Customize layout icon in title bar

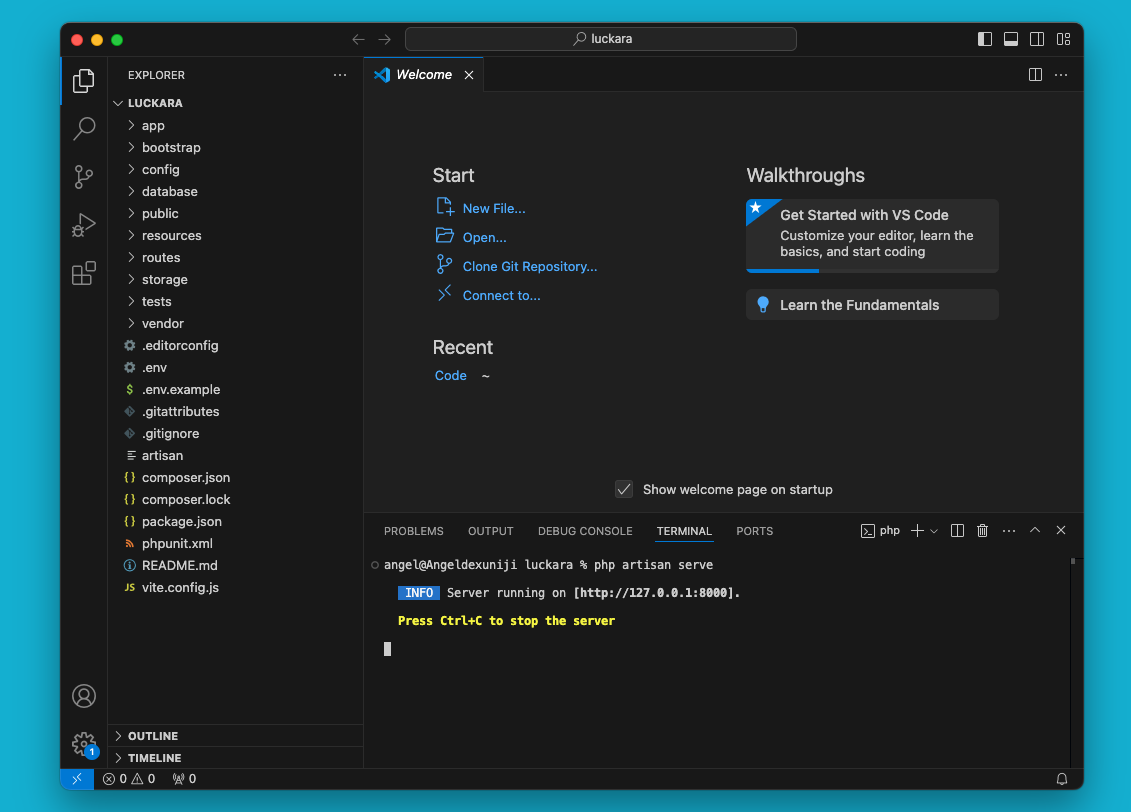1063,39
